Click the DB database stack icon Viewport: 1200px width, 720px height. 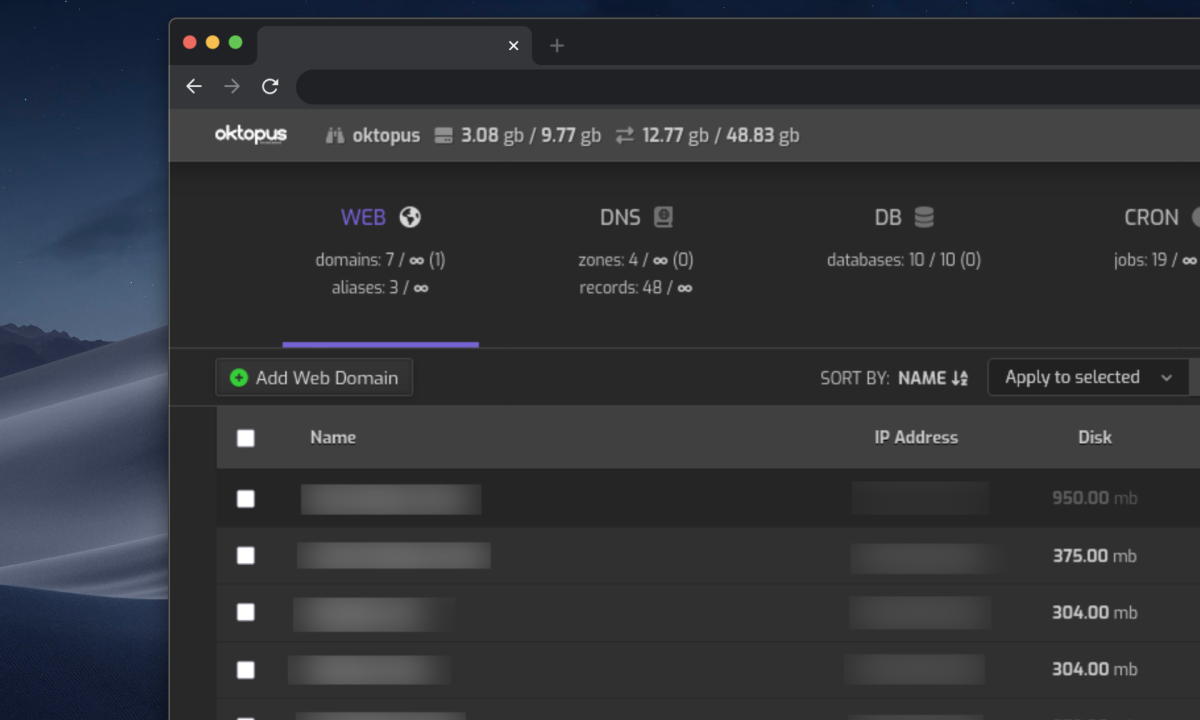(x=924, y=217)
